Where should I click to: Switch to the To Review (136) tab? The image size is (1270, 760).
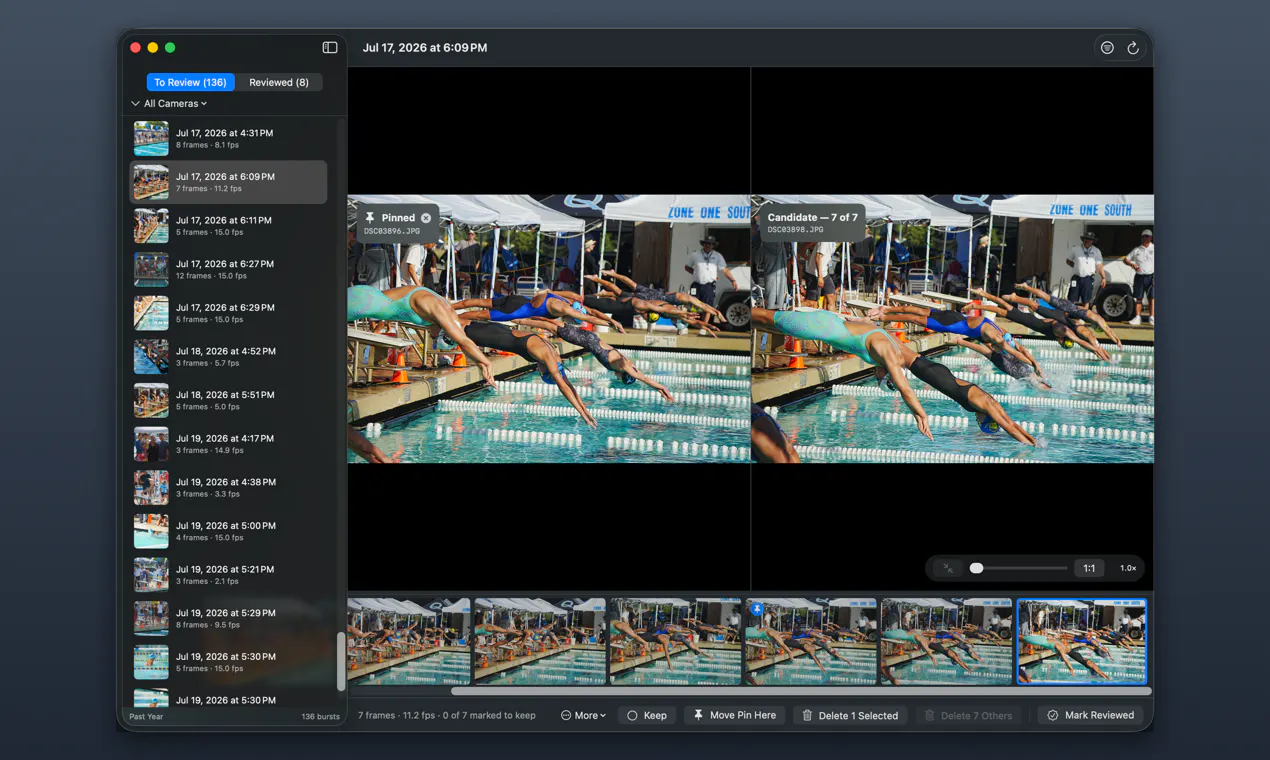pyautogui.click(x=190, y=82)
